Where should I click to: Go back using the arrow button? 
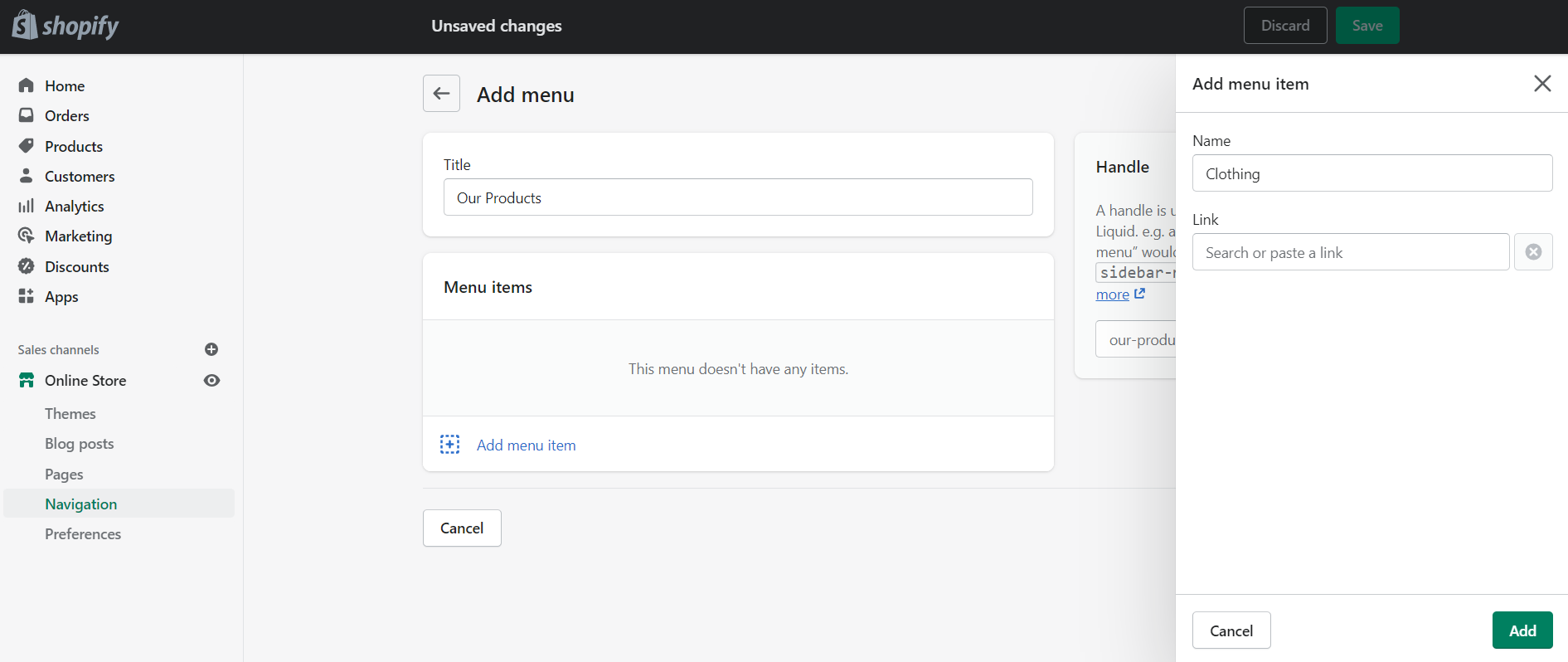(441, 94)
